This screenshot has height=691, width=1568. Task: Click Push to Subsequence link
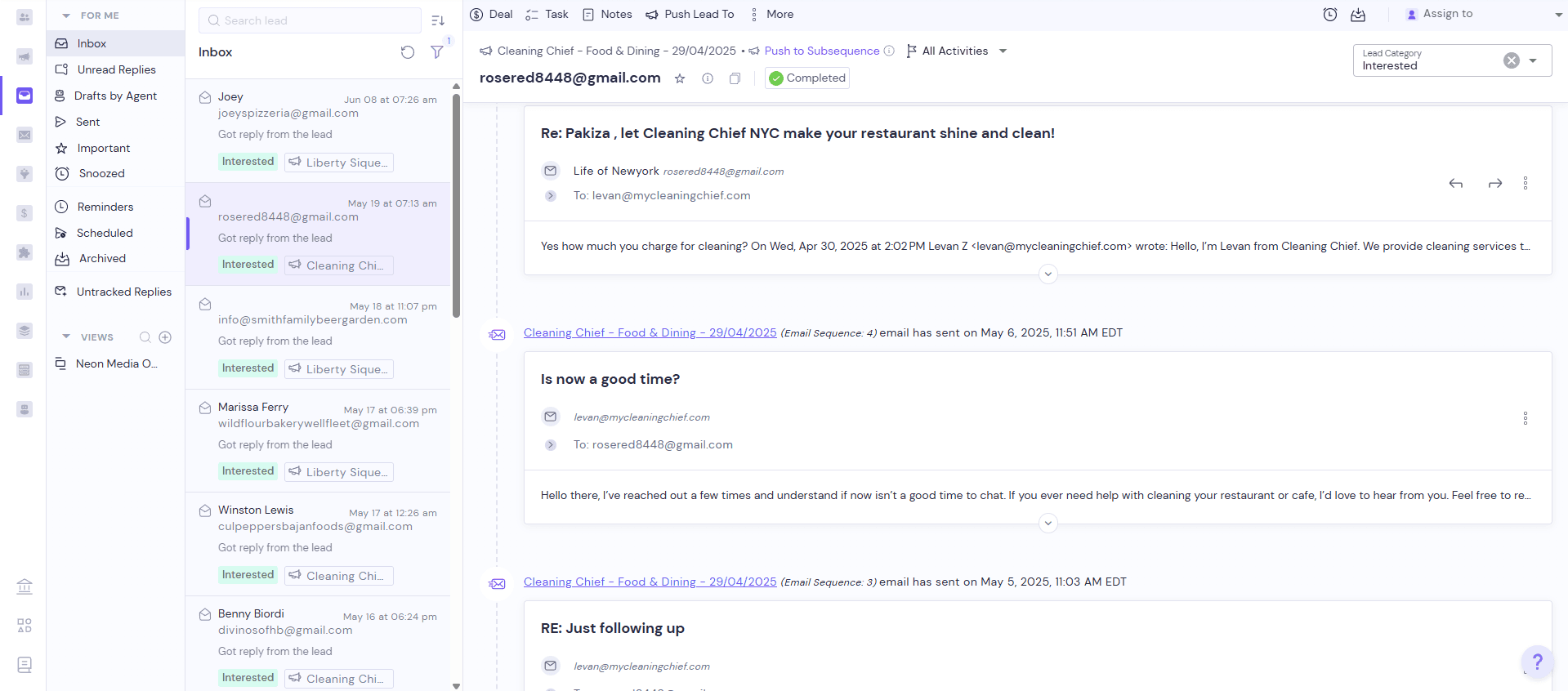tap(822, 51)
